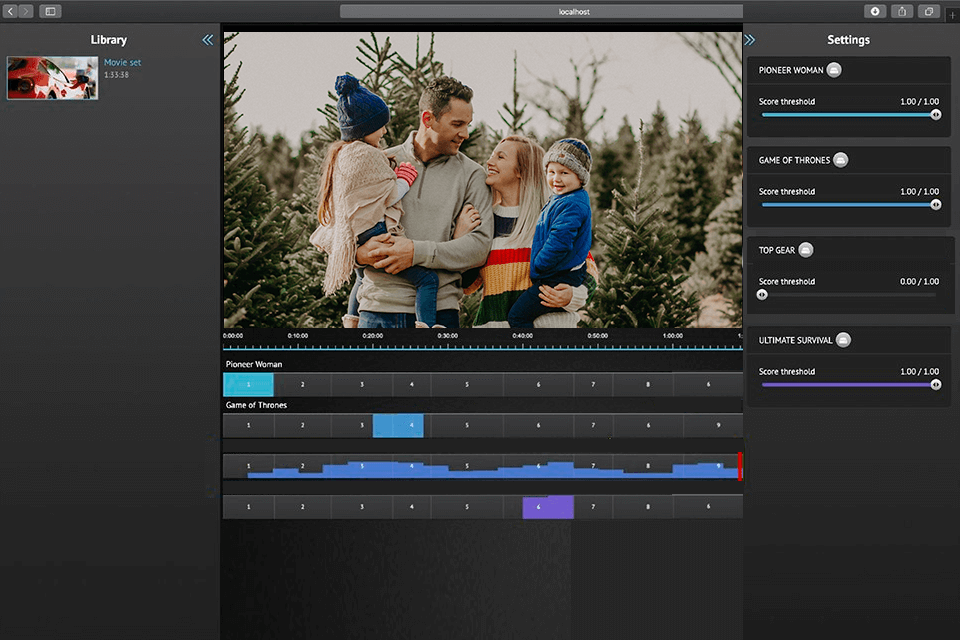Select segment 5 in Game of Thrones row

pyautogui.click(x=467, y=425)
